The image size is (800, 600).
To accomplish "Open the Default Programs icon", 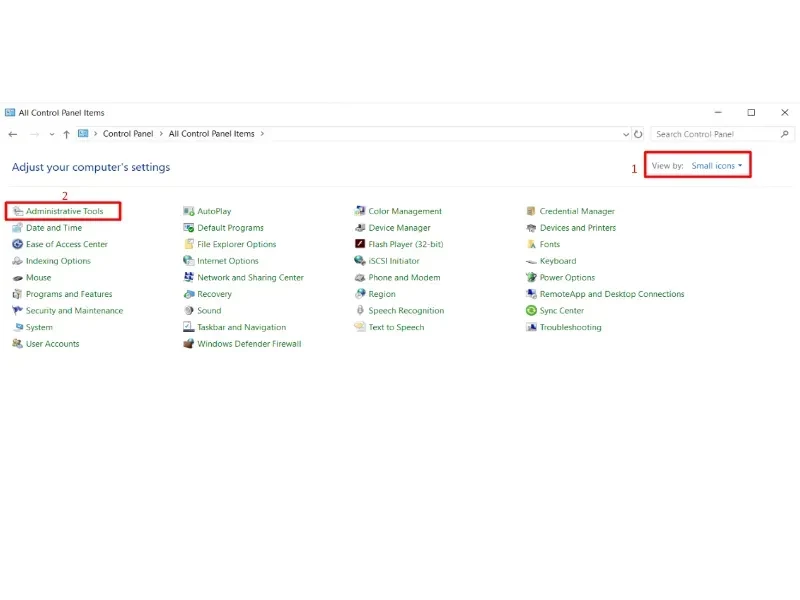I will pyautogui.click(x=189, y=228).
